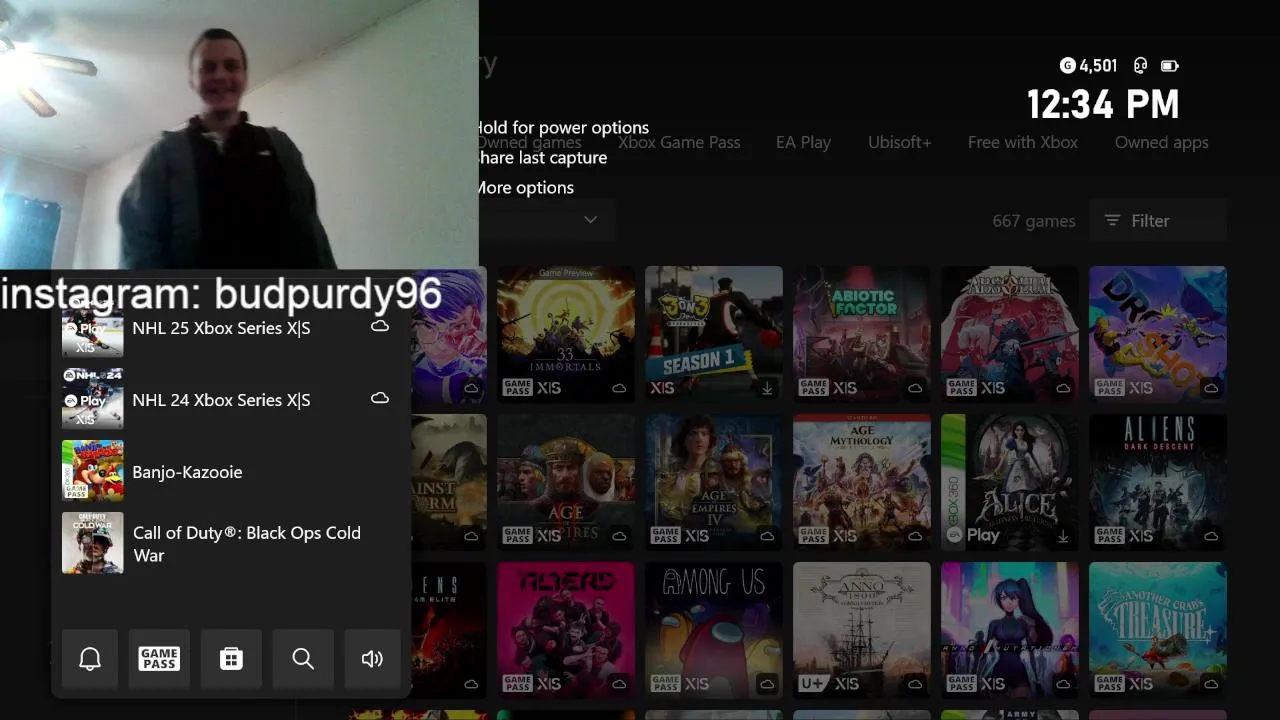Viewport: 1280px width, 720px height.
Task: Click Cold War game cover thumbnail
Action: click(x=93, y=543)
